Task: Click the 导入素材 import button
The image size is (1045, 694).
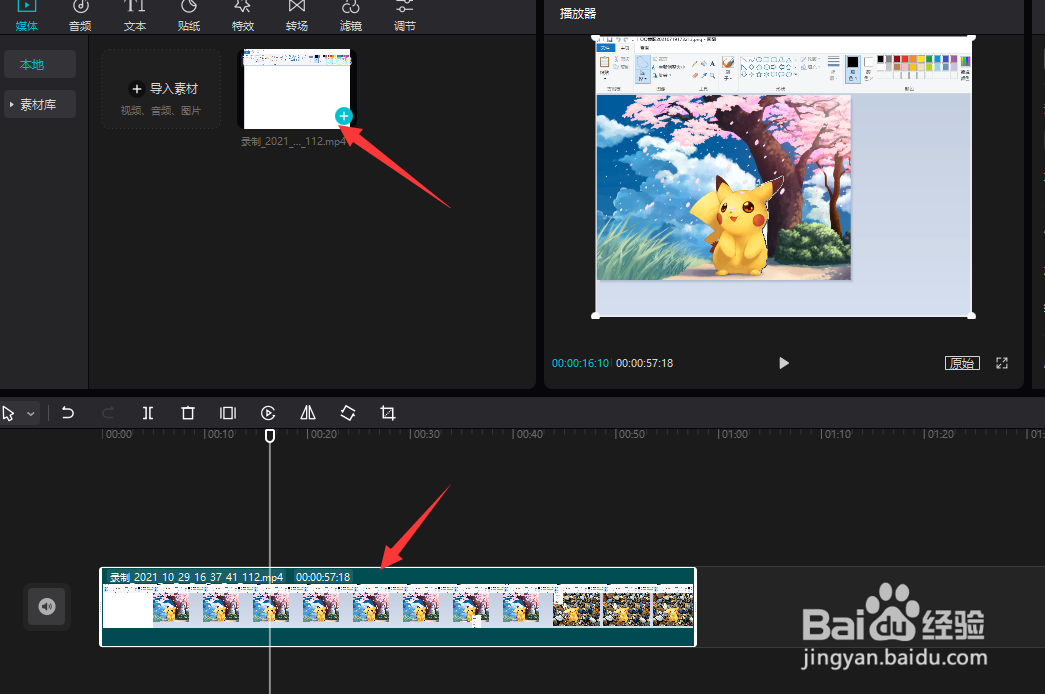Action: (161, 89)
